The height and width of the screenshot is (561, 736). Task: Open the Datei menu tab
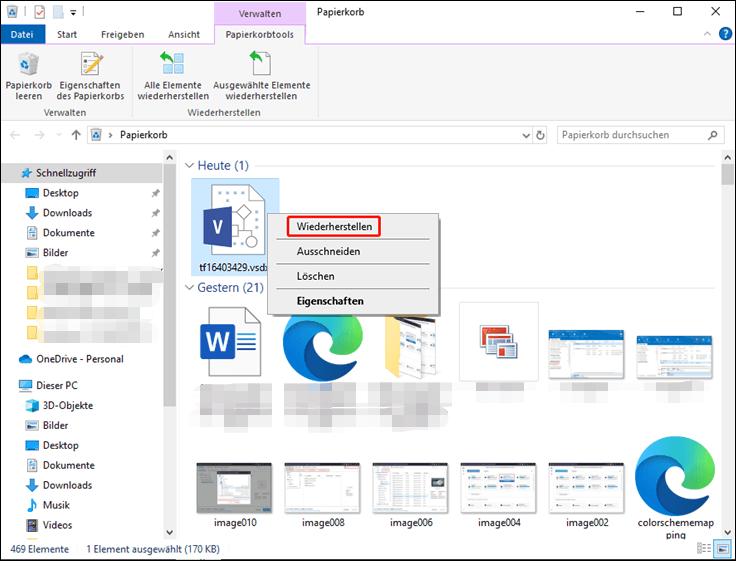click(x=21, y=34)
